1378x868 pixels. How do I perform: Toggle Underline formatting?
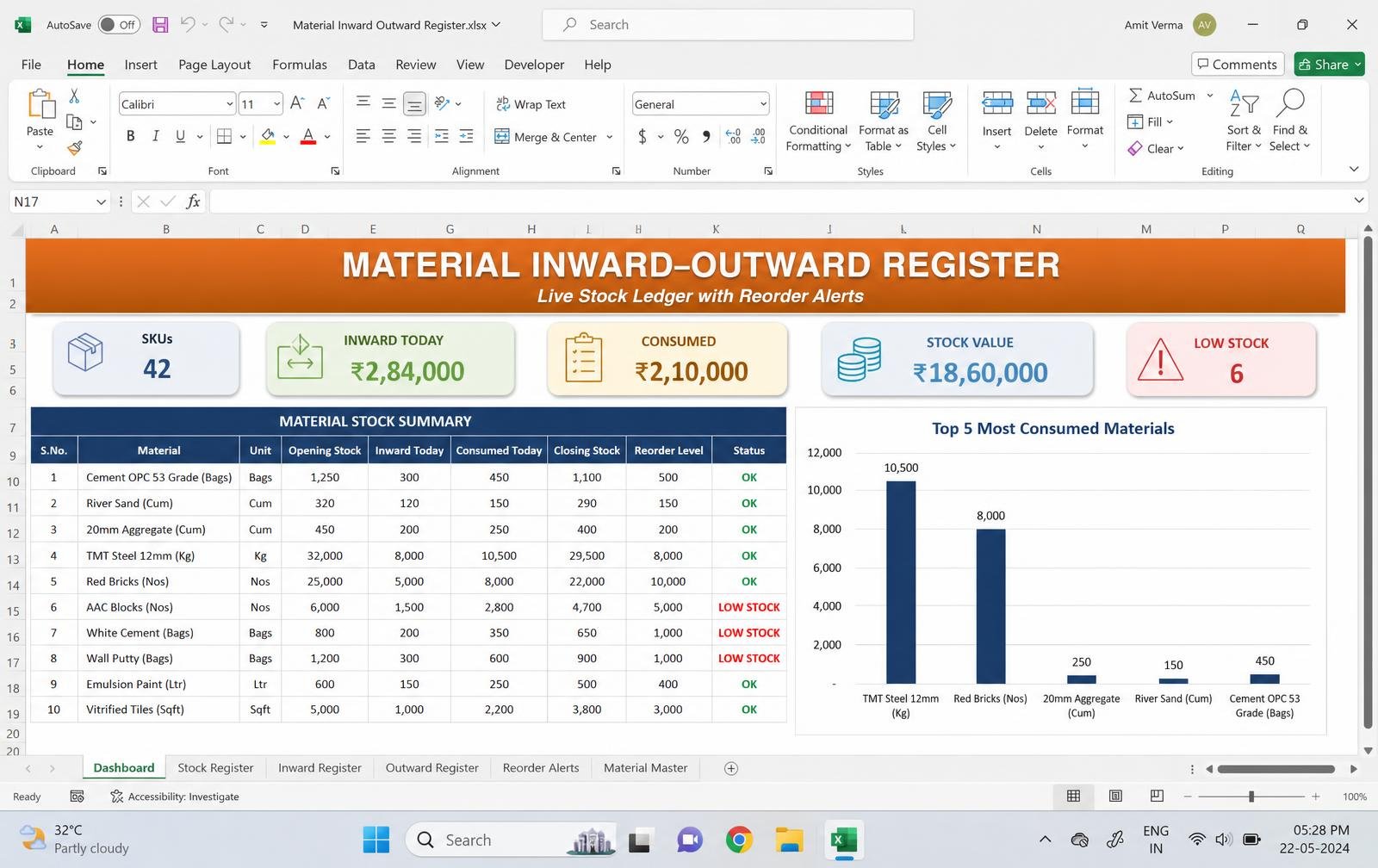(x=180, y=136)
